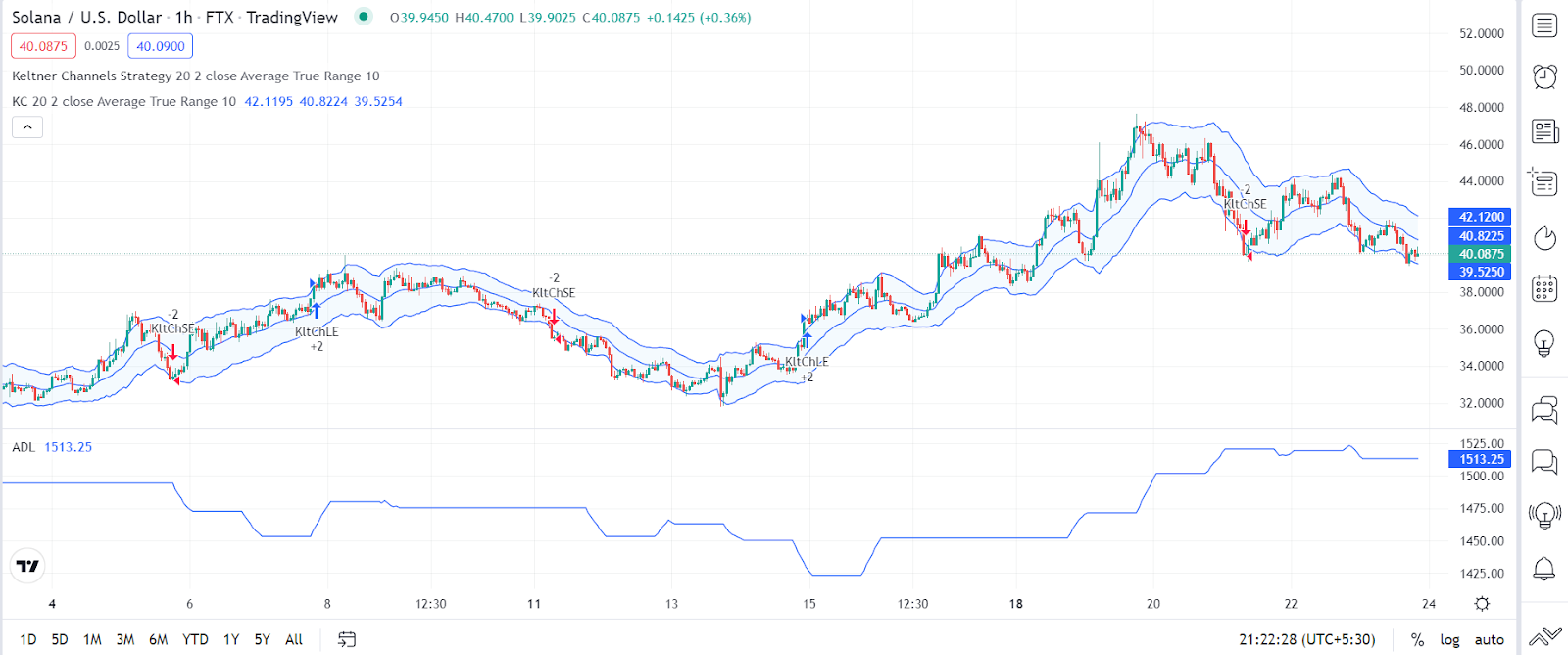1568x655 pixels.
Task: Open the News panel icon
Action: 1544,130
